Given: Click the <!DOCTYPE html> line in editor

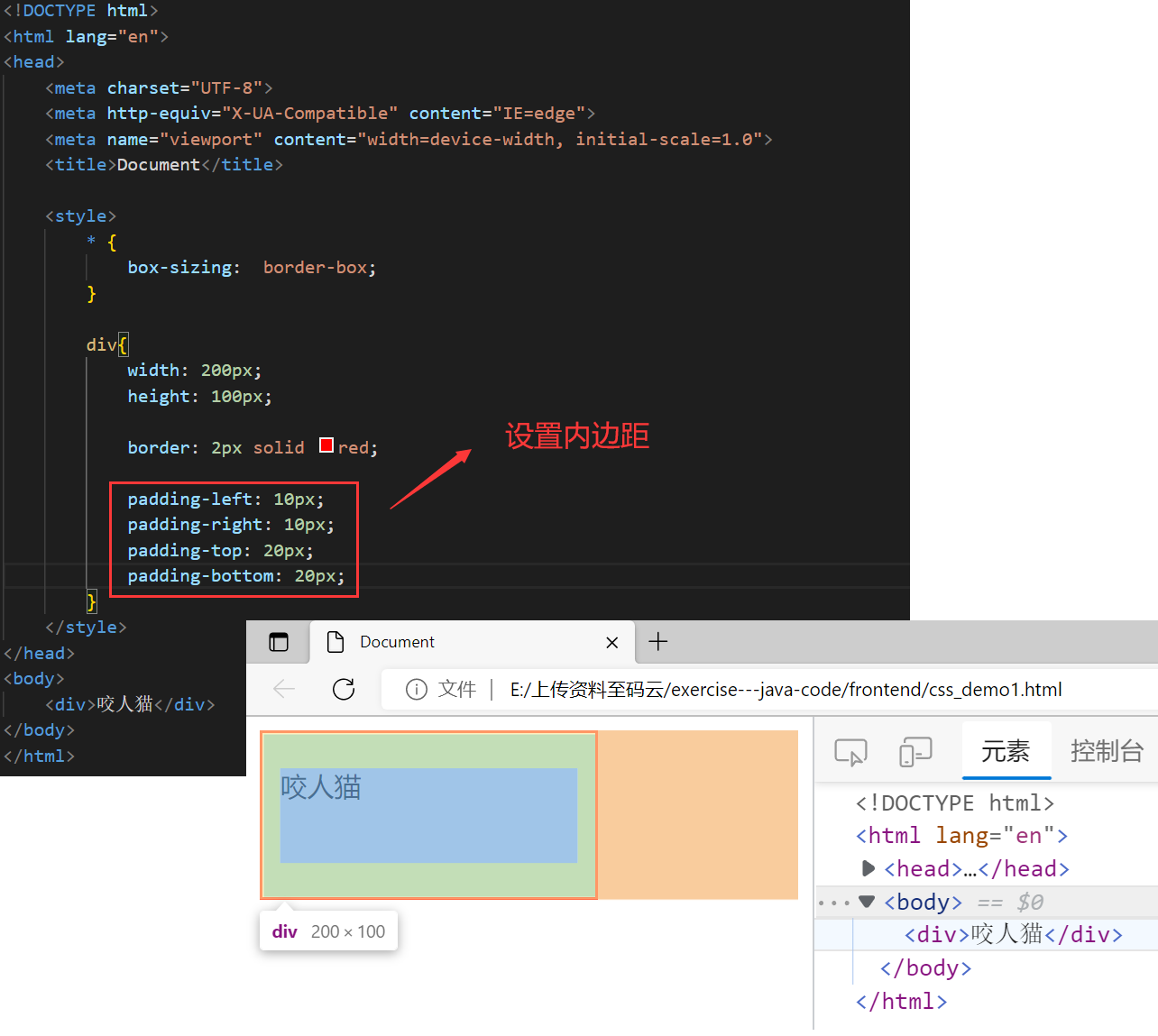Looking at the screenshot, I should coord(81,11).
